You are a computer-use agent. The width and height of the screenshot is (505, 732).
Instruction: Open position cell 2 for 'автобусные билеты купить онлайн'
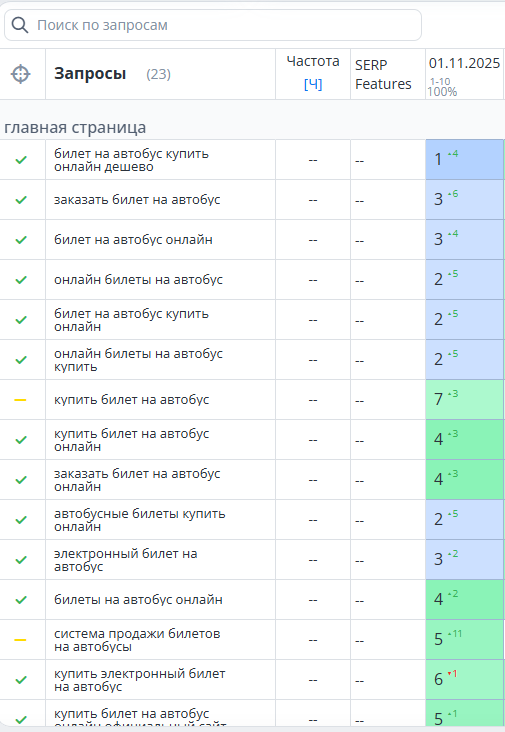464,520
